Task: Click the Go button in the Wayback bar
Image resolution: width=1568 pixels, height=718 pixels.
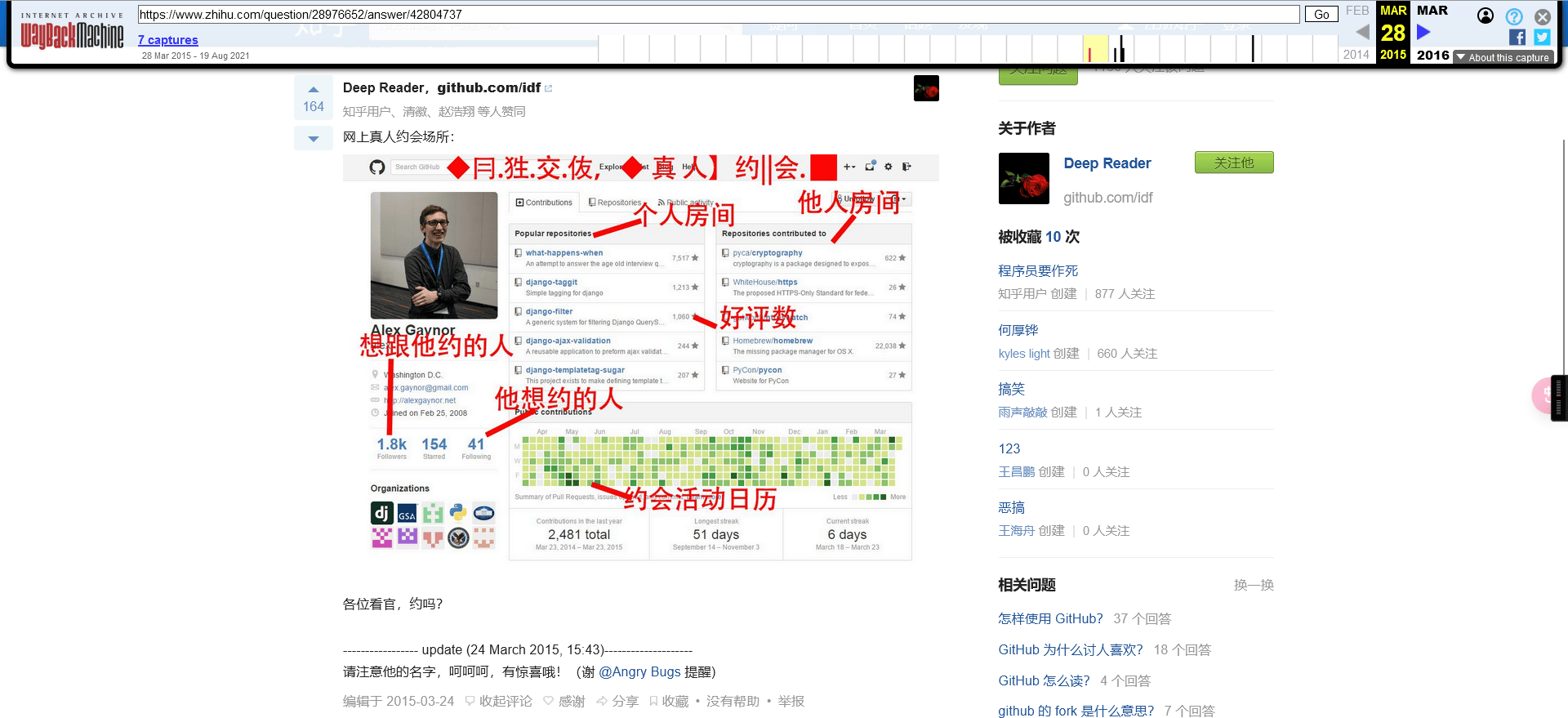Action: point(1321,15)
